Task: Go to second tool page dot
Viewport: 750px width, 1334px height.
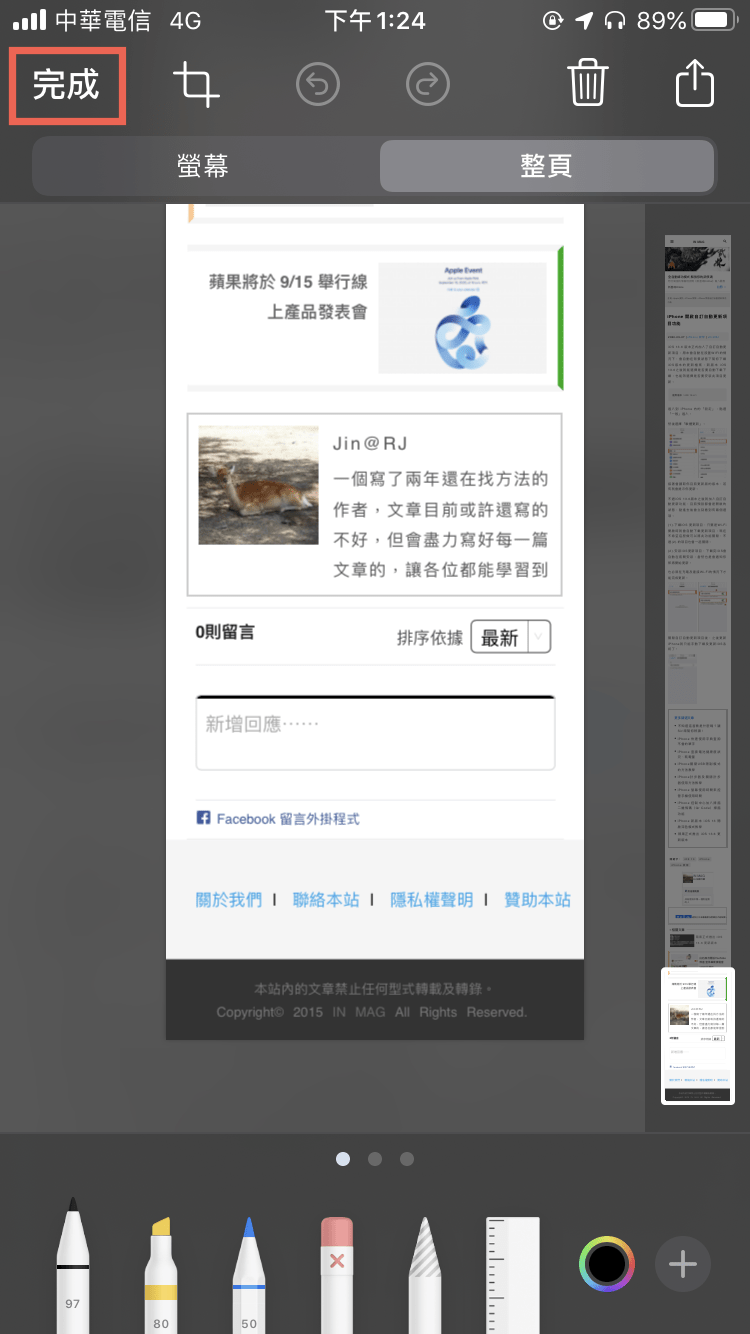Action: pos(375,1159)
